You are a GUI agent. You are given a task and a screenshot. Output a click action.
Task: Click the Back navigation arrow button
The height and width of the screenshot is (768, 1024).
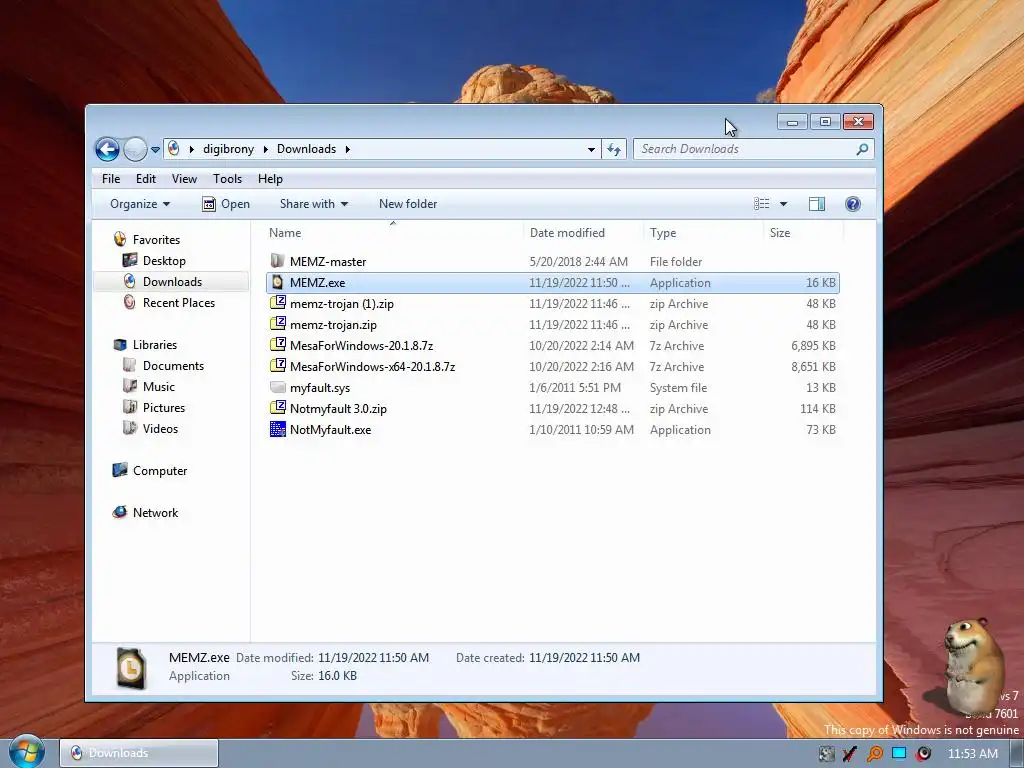(x=107, y=149)
